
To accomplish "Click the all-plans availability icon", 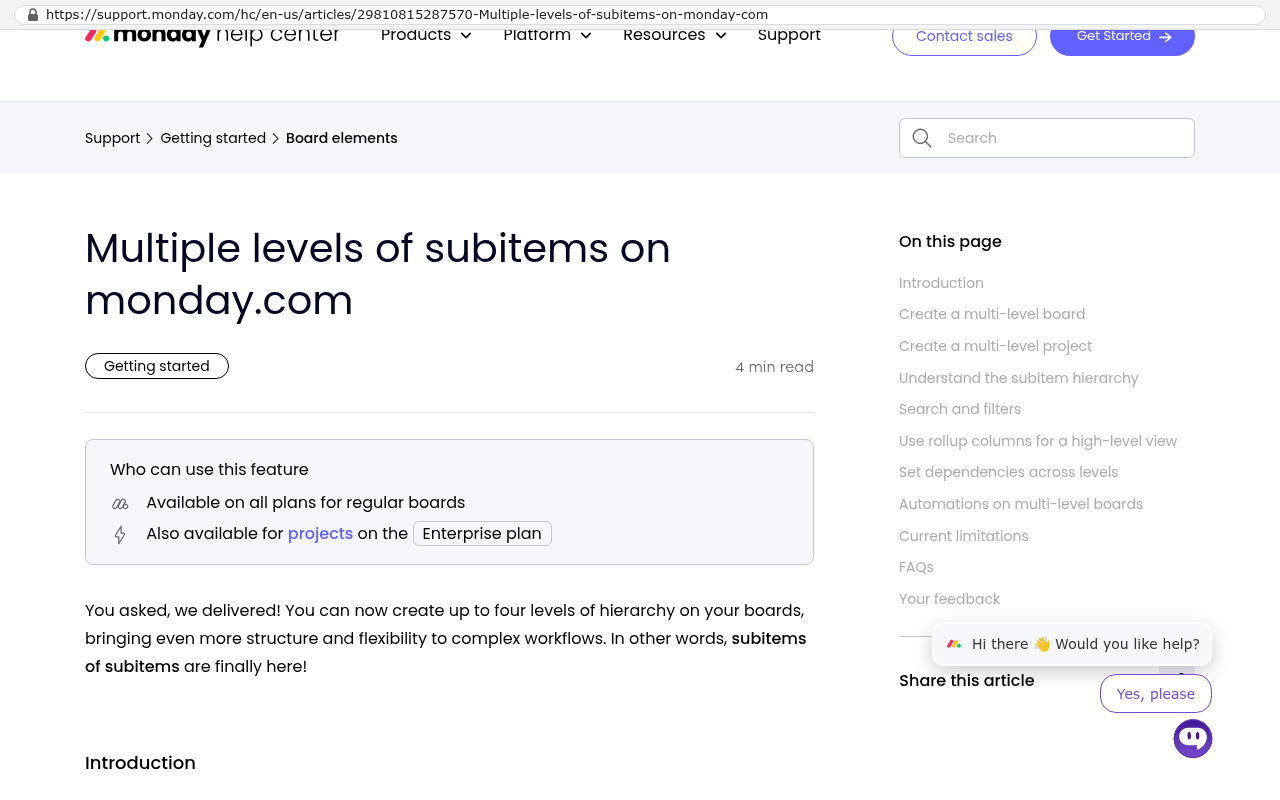I will point(120,503).
